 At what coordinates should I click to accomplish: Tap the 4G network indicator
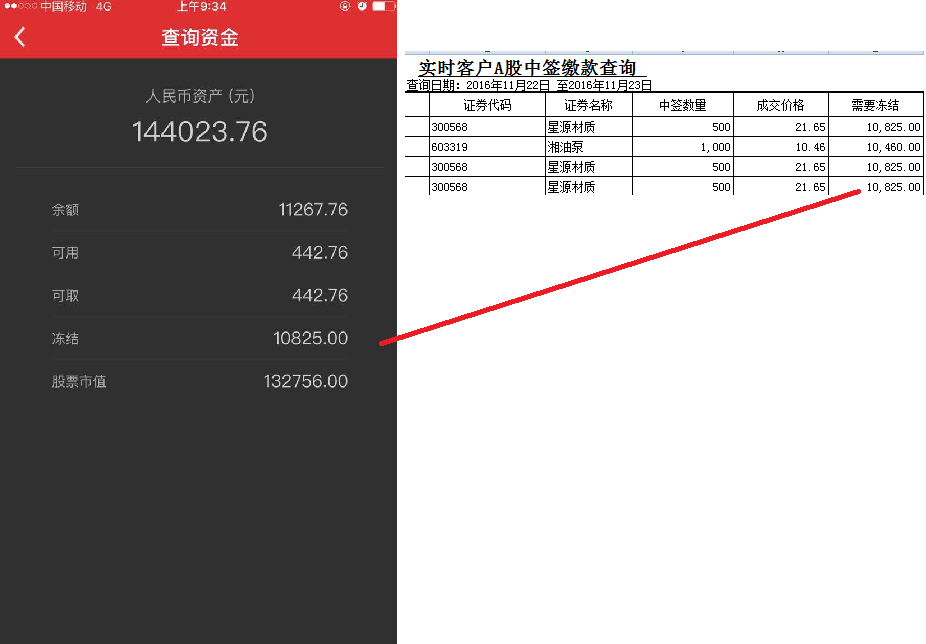point(103,6)
